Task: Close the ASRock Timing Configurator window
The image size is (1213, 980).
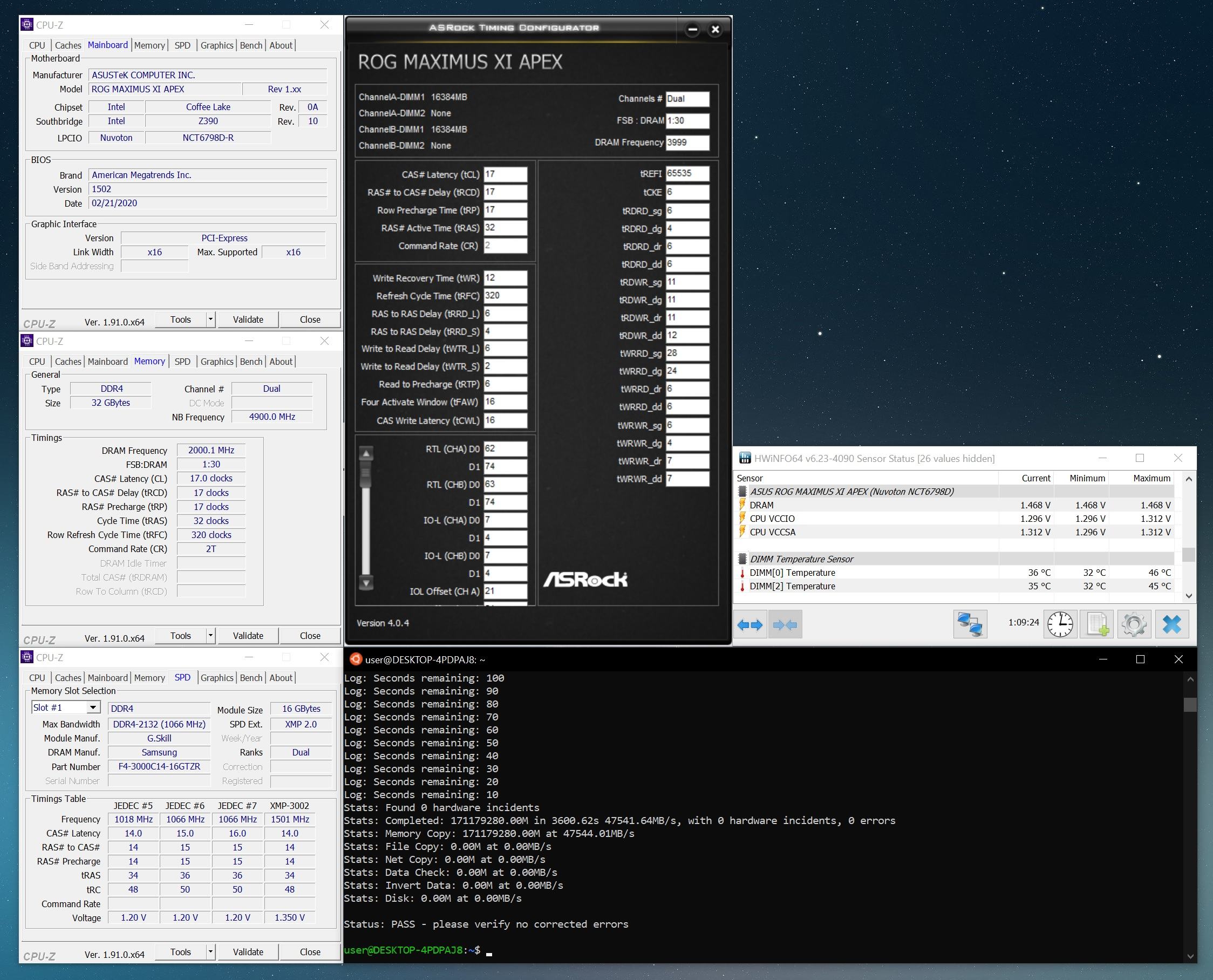Action: tap(714, 29)
